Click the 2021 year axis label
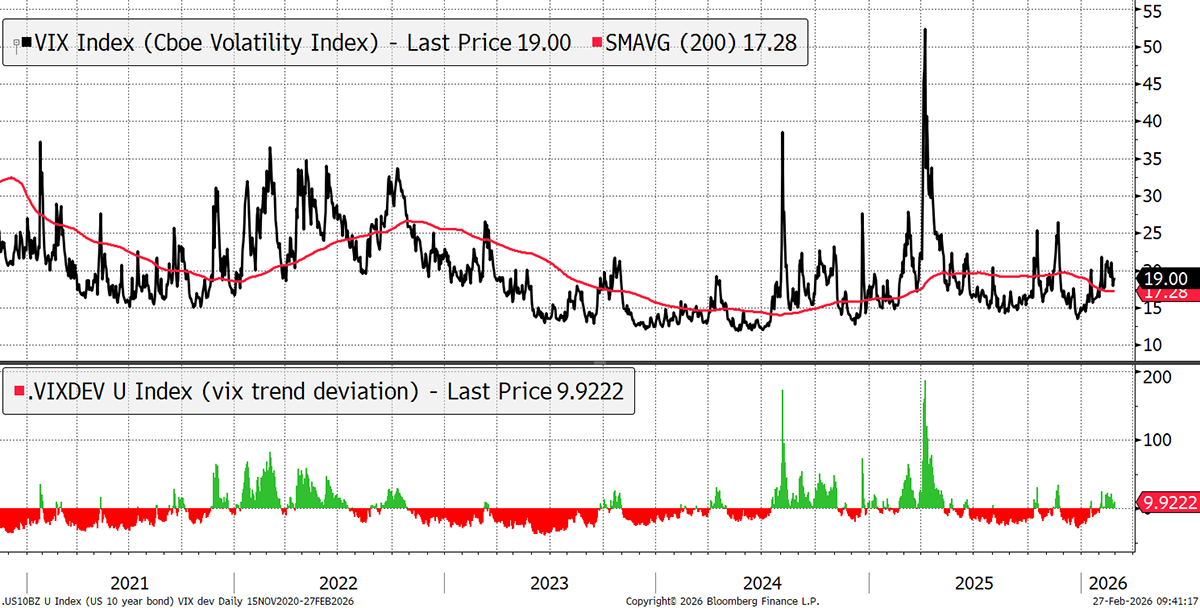 (x=129, y=583)
